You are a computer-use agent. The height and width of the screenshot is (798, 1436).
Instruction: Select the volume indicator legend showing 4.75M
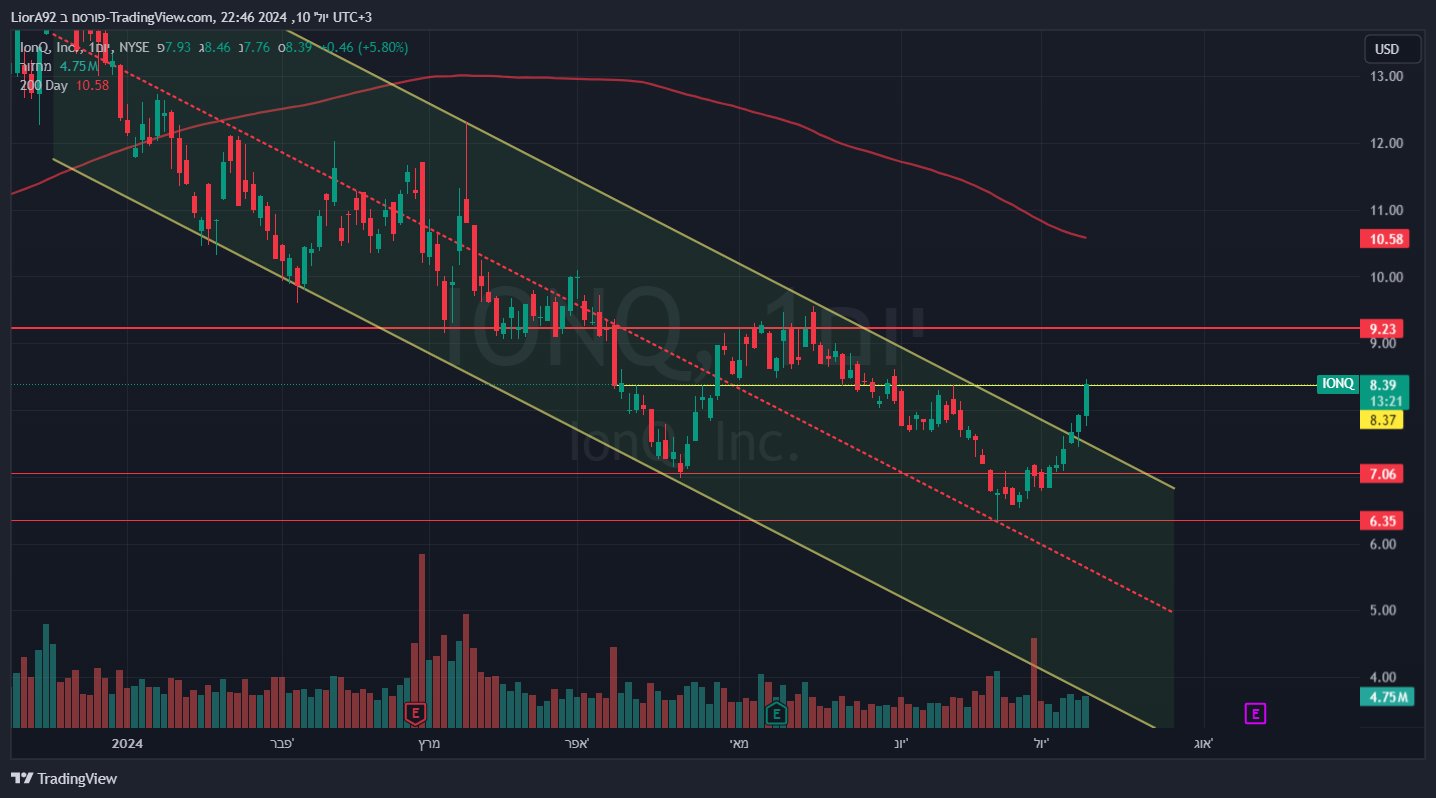coord(59,66)
